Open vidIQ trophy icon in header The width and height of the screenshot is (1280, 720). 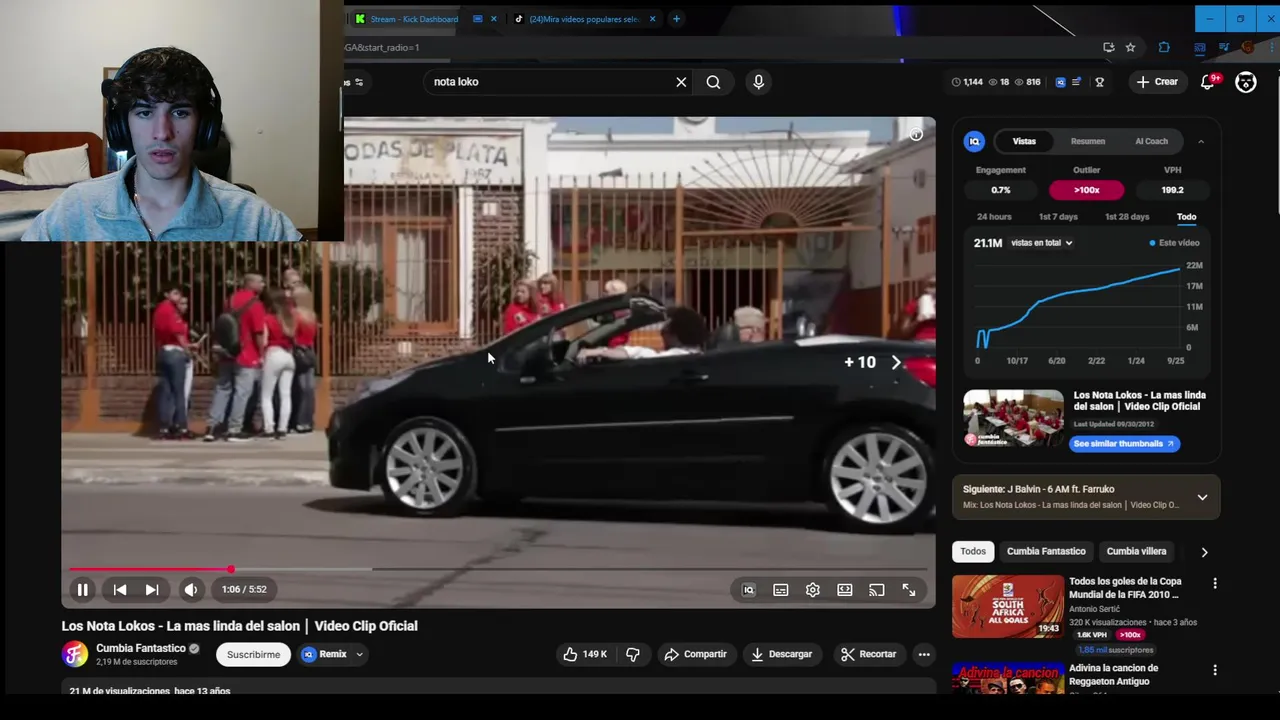tap(1100, 82)
